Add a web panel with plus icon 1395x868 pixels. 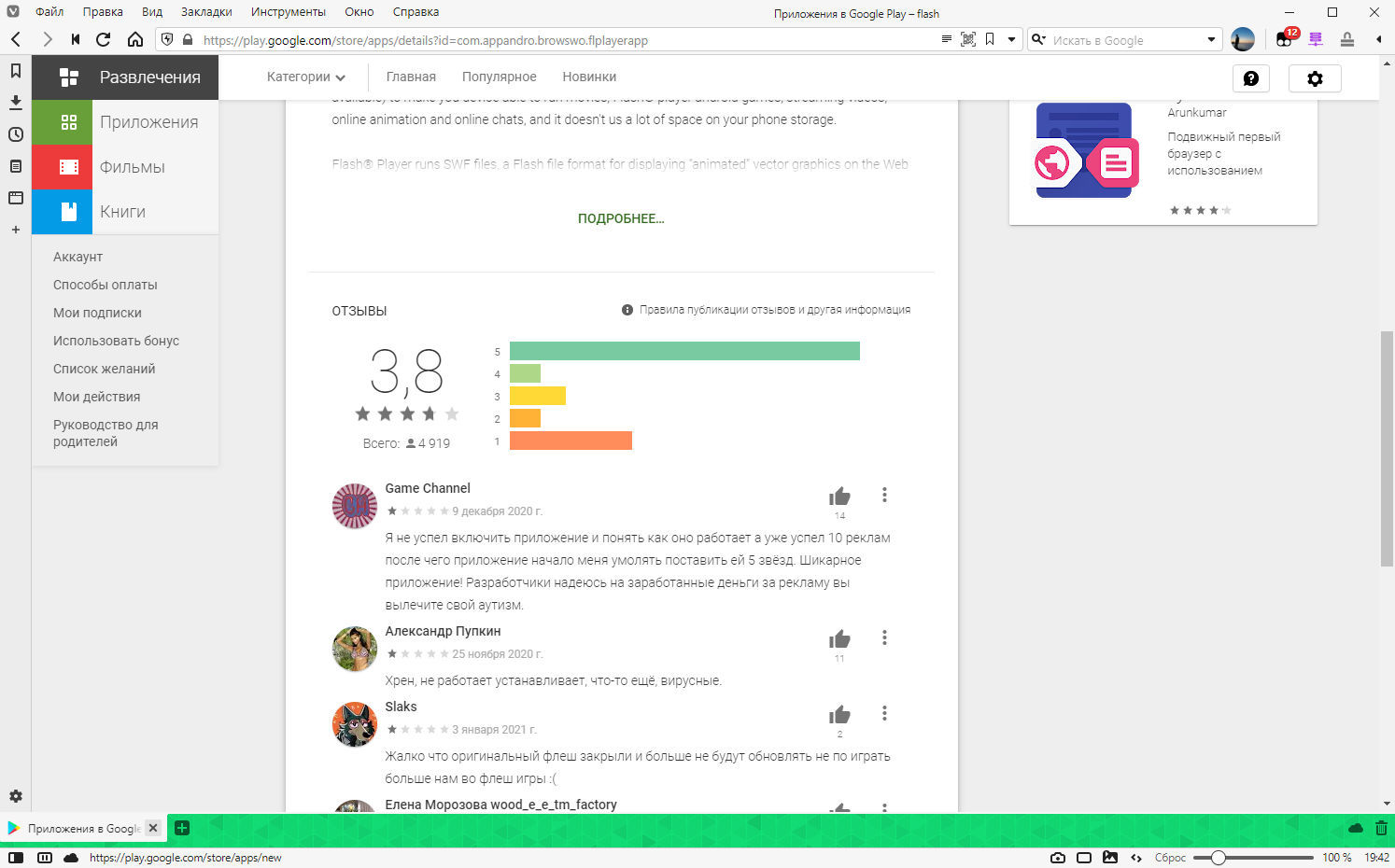point(16,230)
